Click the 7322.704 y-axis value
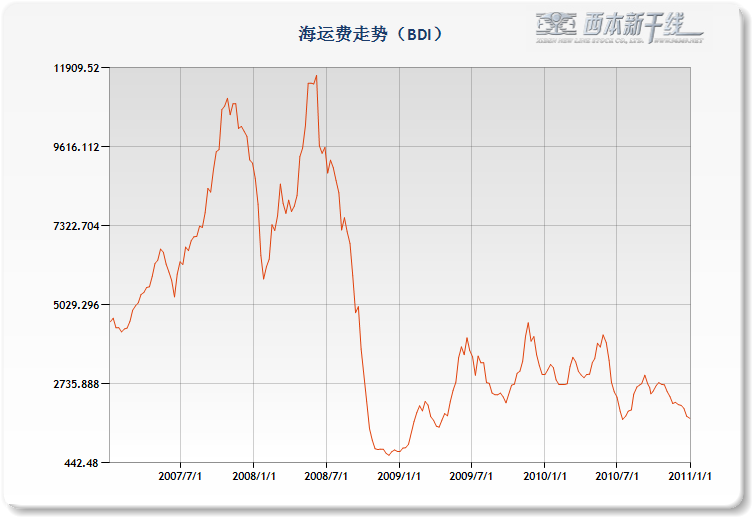Screen dimensions: 752x517 pos(78,226)
